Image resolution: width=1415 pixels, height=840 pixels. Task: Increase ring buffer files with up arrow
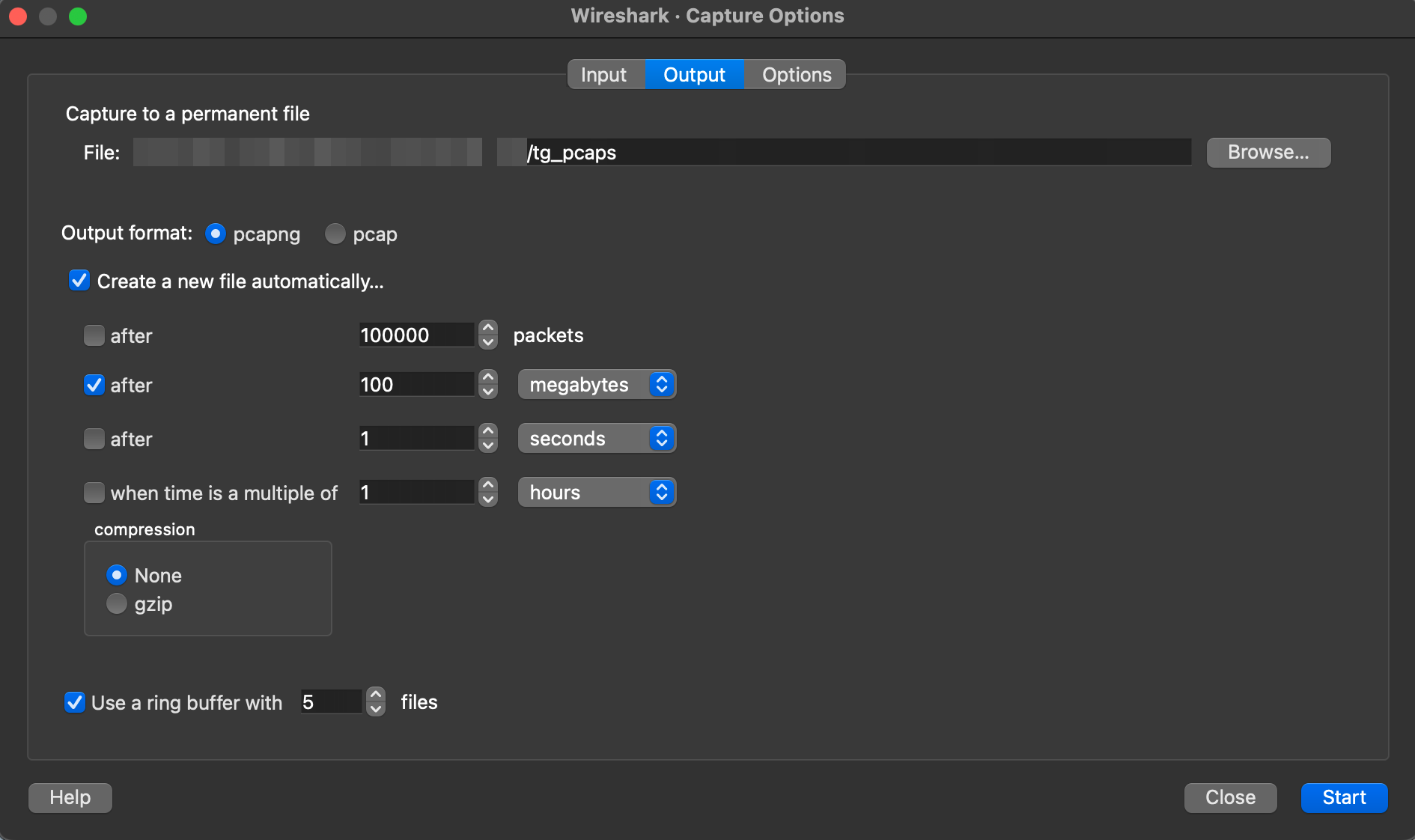pyautogui.click(x=376, y=695)
